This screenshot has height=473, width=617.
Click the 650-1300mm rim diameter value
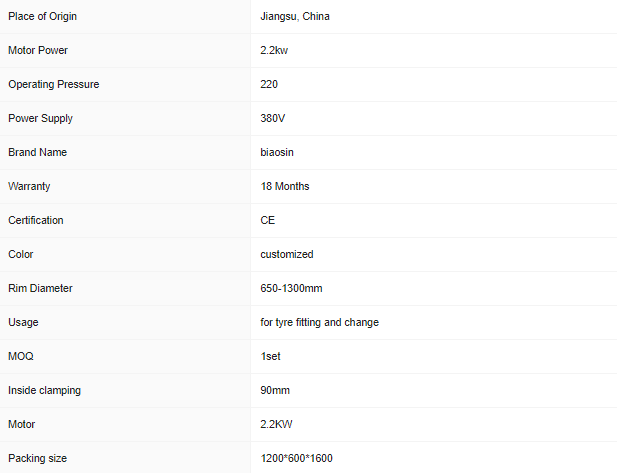(x=291, y=288)
